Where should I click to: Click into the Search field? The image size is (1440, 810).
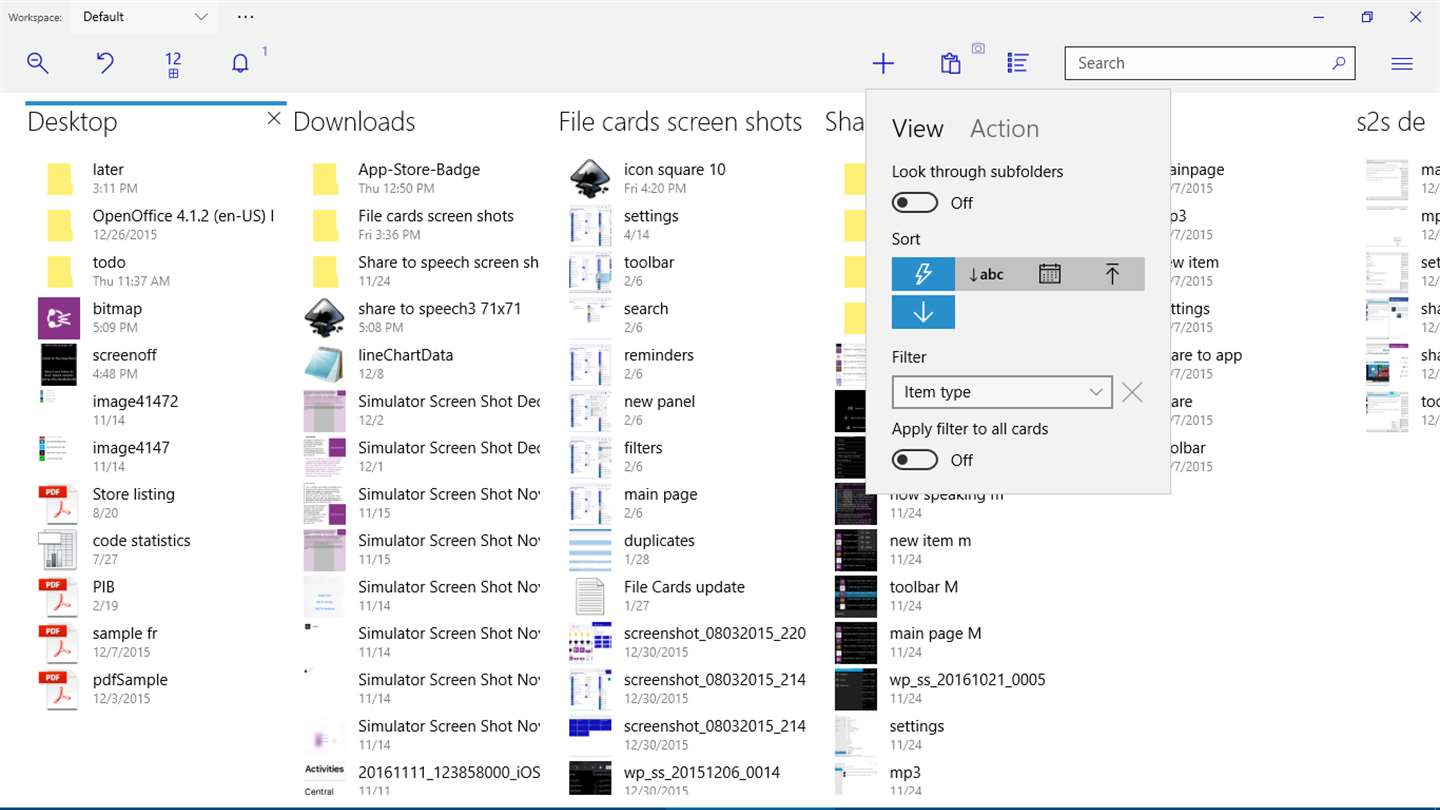click(1200, 63)
